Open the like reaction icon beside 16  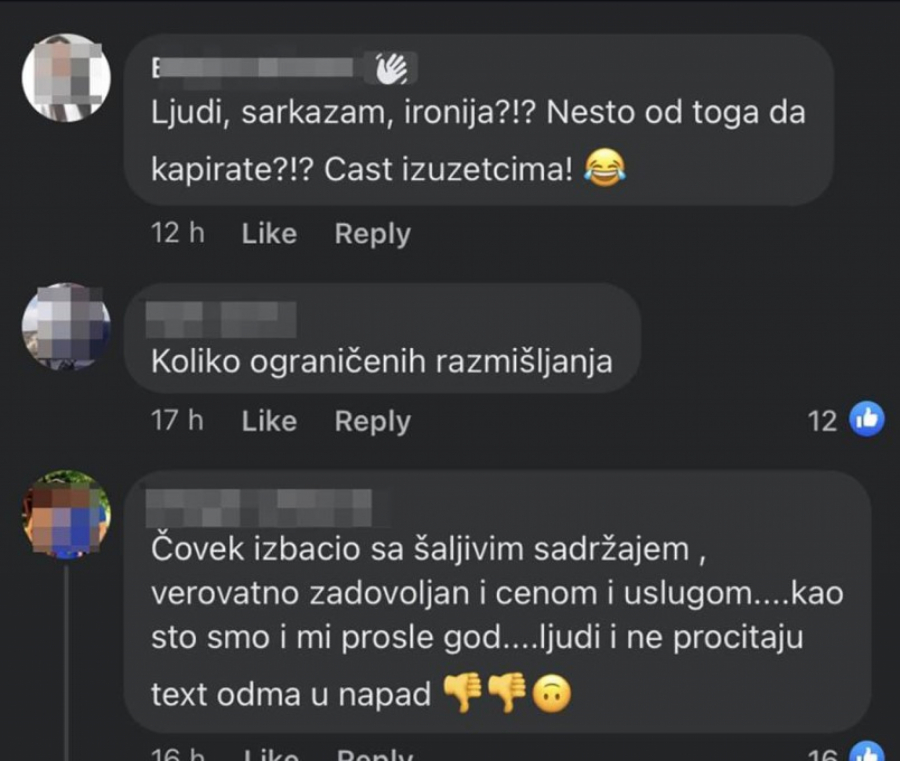pyautogui.click(x=867, y=752)
